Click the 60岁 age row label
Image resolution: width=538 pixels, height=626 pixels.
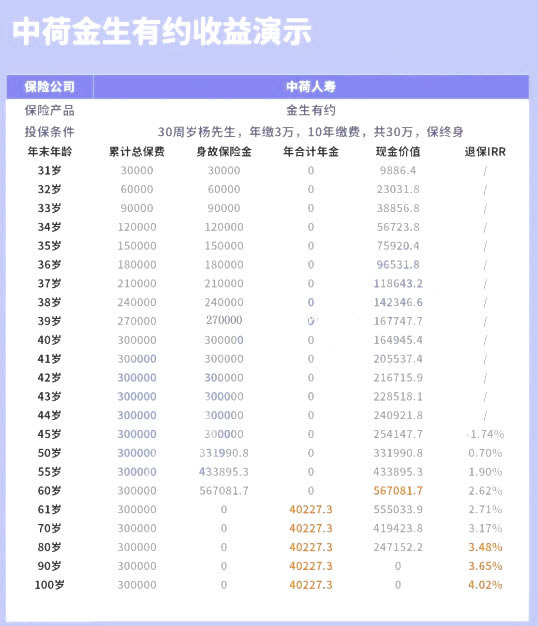tap(49, 491)
